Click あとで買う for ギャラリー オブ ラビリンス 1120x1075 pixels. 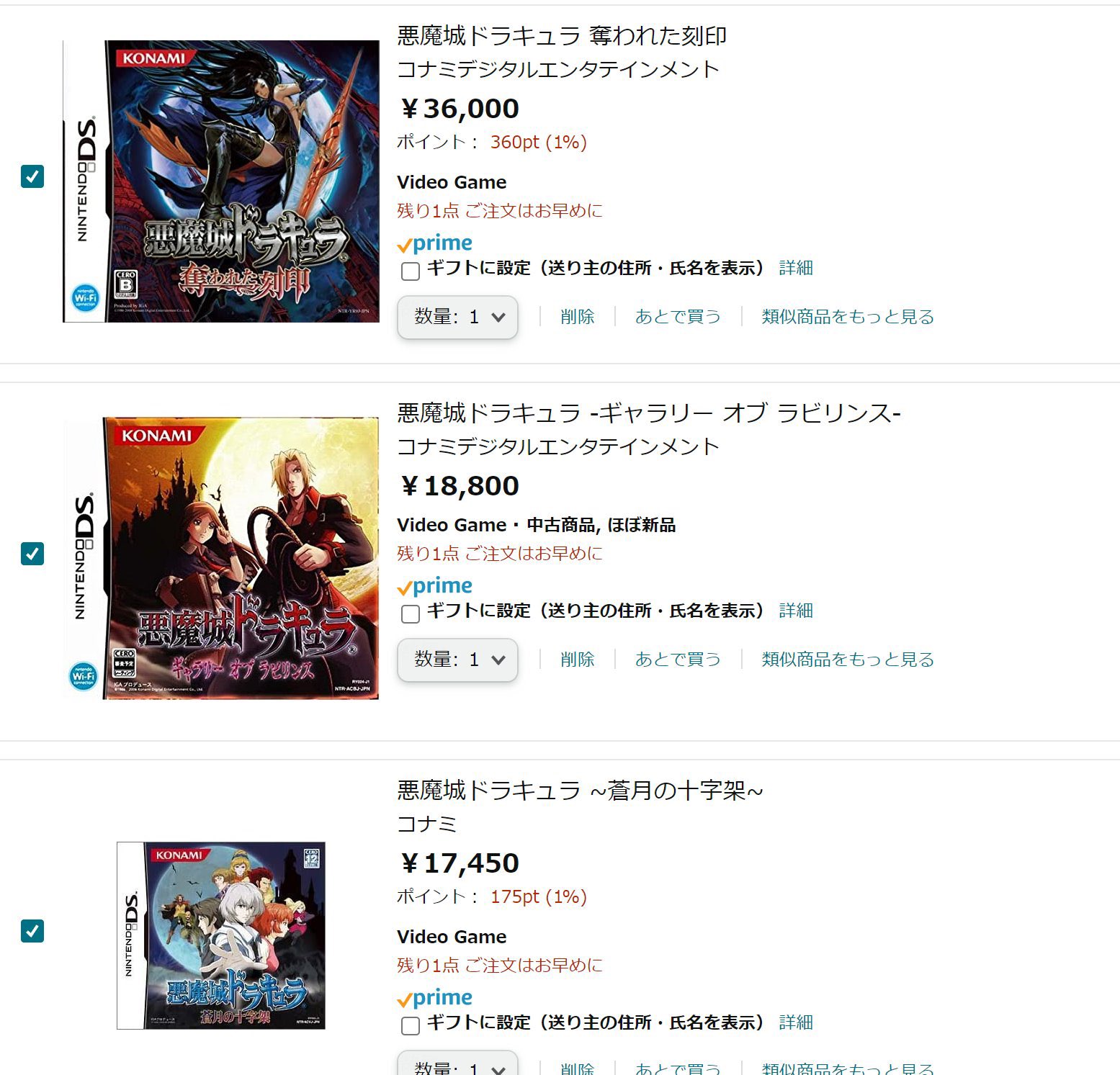[x=678, y=660]
